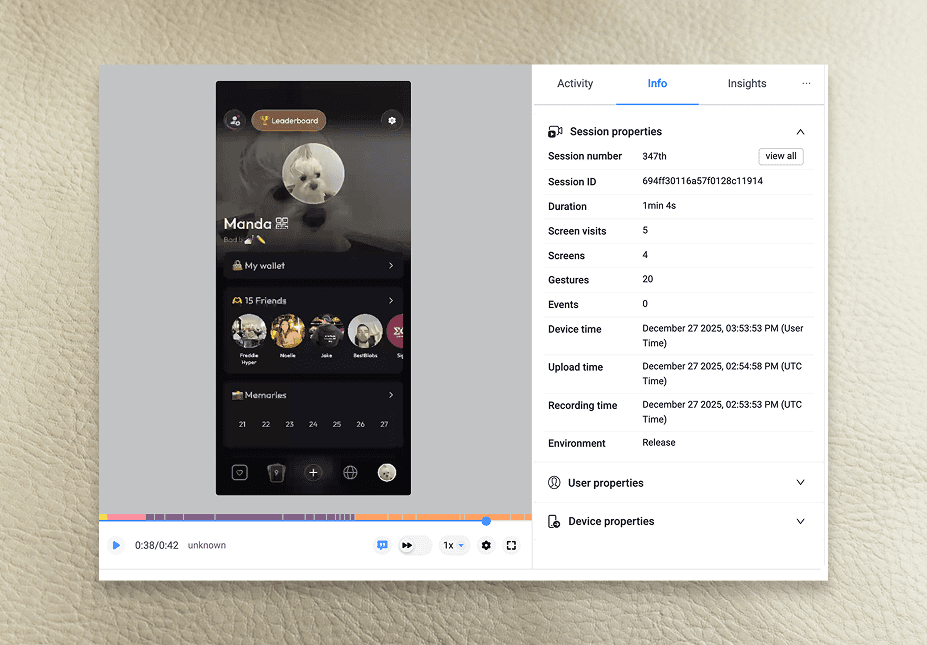The width and height of the screenshot is (927, 645).
Task: Click the 15 Friends heading
Action: [x=265, y=300]
